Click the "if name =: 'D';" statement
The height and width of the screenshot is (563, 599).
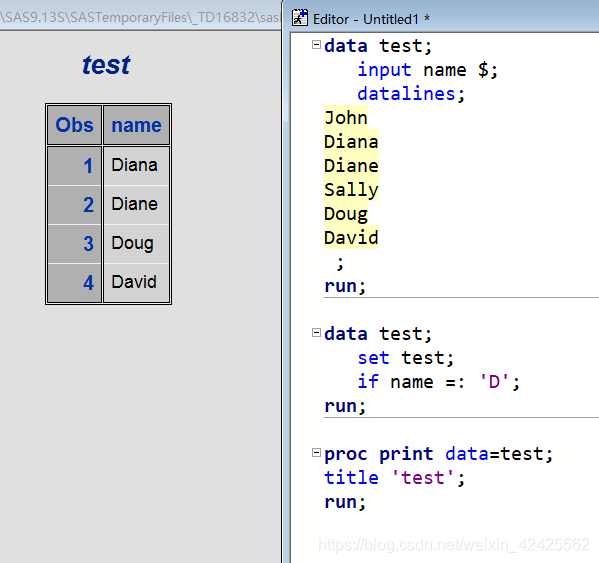(439, 382)
